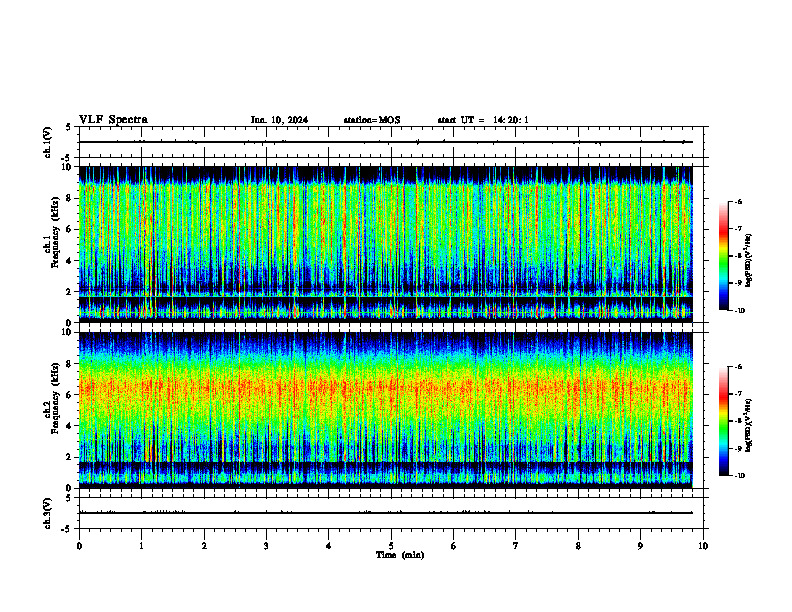
Task: Click the "start UT = 14:20: 1" text
Action: pyautogui.click(x=483, y=120)
